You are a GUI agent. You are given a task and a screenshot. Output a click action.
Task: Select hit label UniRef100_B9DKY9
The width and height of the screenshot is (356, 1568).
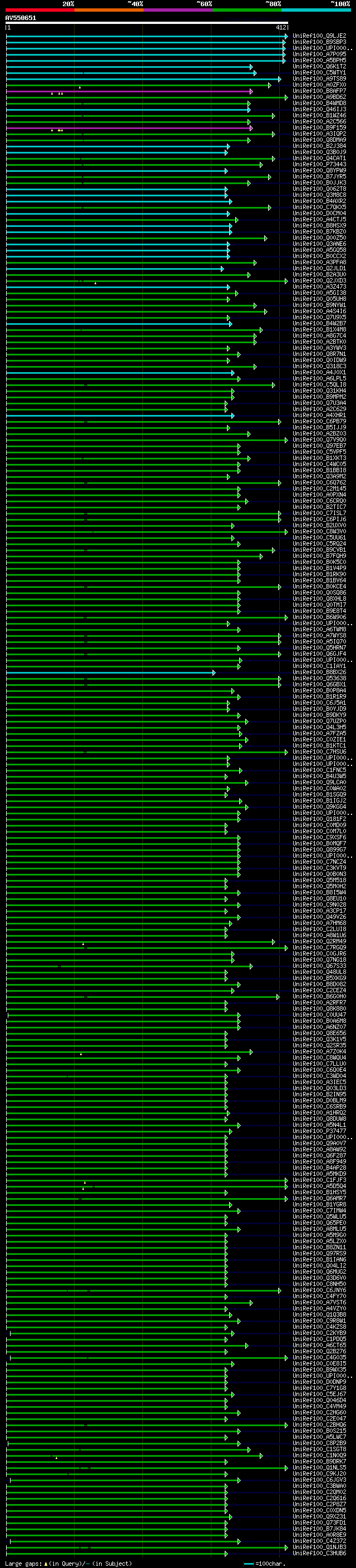click(x=319, y=715)
